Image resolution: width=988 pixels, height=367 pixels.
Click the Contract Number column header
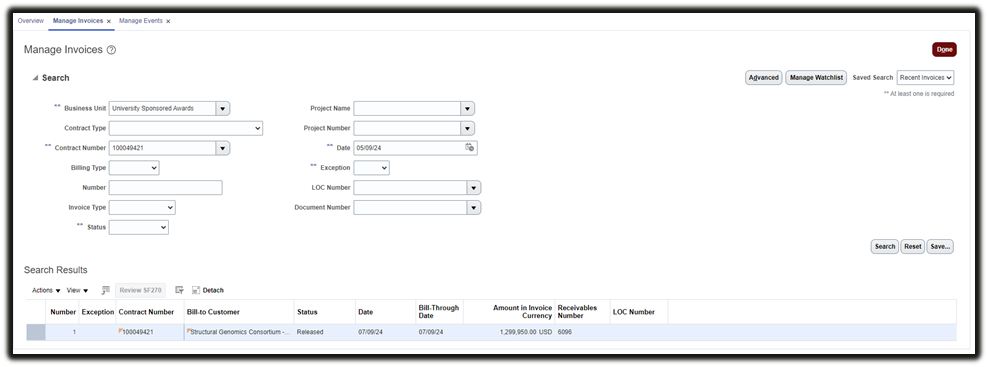[x=150, y=312]
